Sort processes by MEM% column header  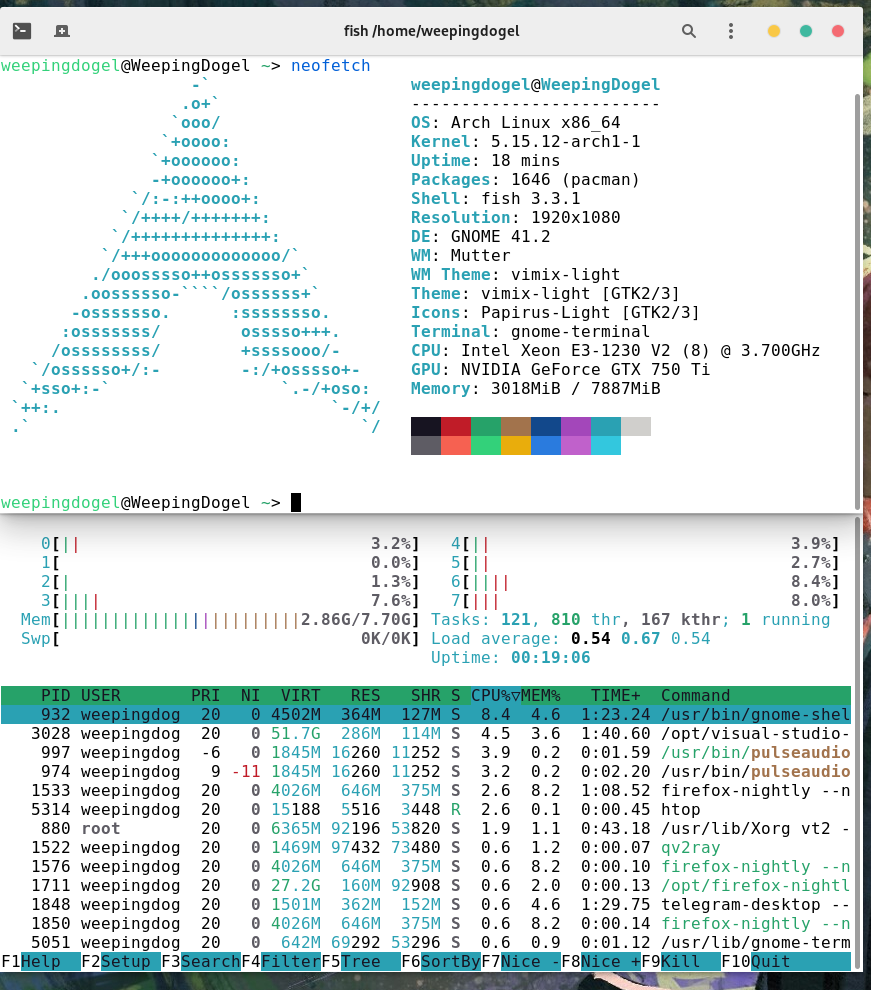pyautogui.click(x=540, y=695)
